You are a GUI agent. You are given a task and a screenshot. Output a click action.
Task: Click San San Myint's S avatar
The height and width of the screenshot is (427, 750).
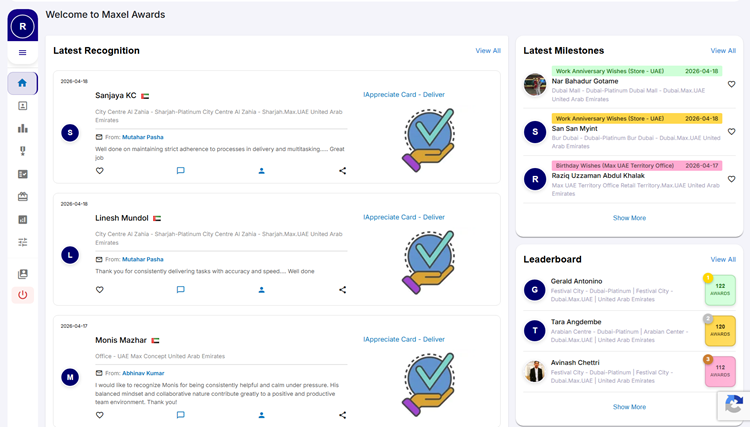(535, 132)
